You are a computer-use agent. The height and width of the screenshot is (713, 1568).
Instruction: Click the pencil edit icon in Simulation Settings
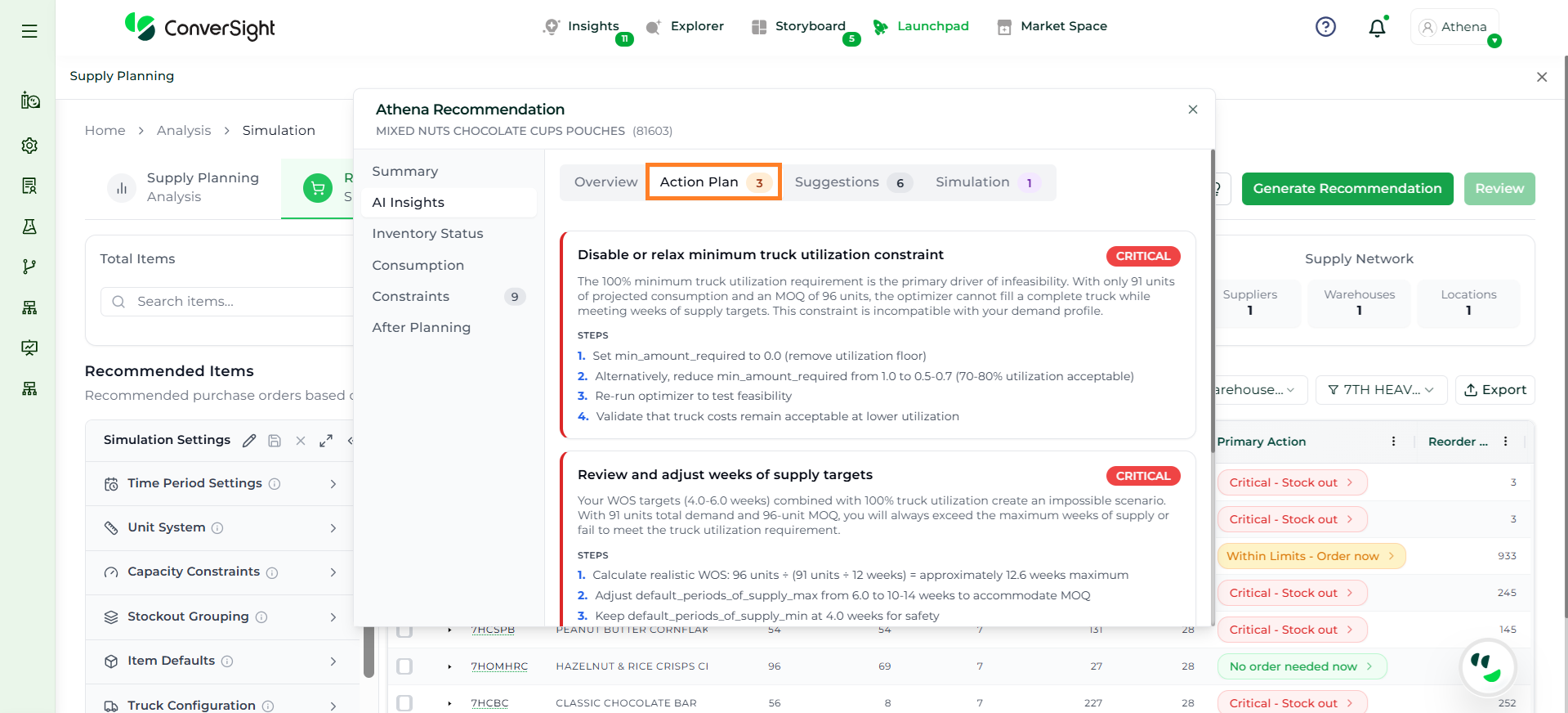(249, 441)
